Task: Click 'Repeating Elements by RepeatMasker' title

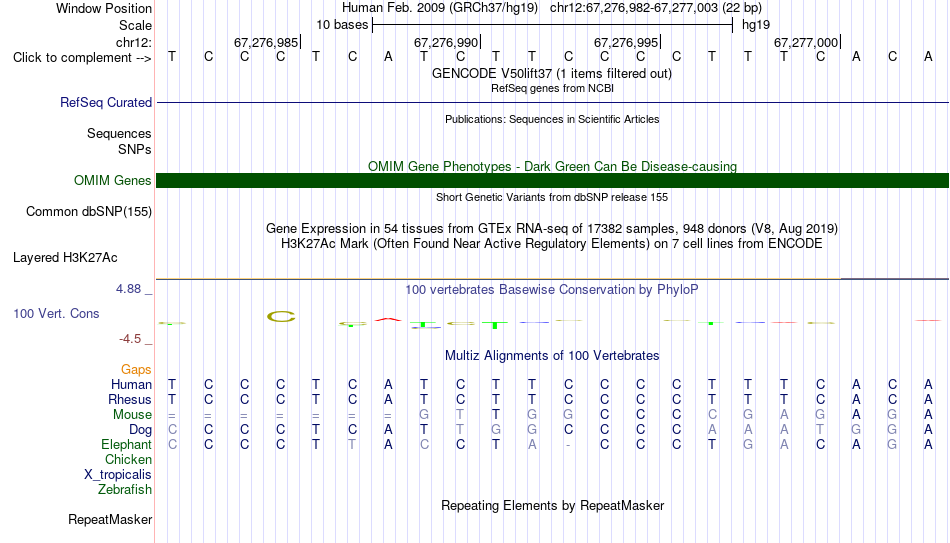Action: click(552, 505)
